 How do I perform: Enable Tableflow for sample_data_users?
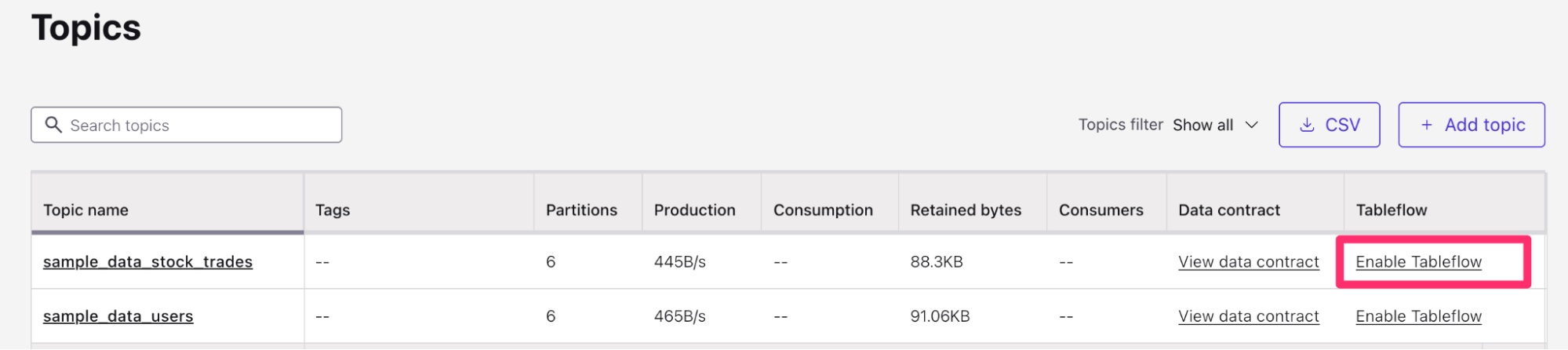point(1418,316)
